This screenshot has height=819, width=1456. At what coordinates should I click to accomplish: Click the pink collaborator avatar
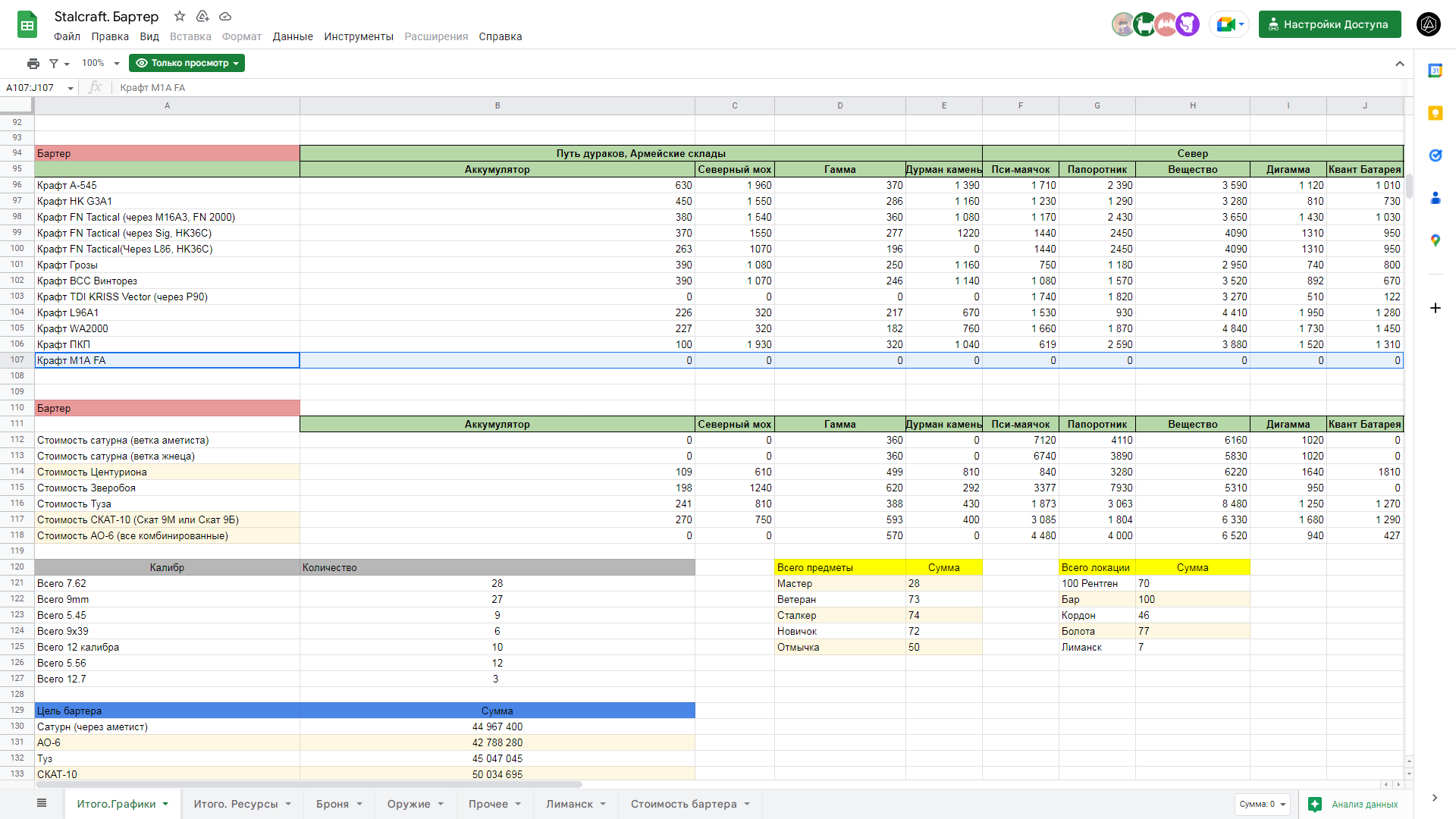pyautogui.click(x=1166, y=24)
